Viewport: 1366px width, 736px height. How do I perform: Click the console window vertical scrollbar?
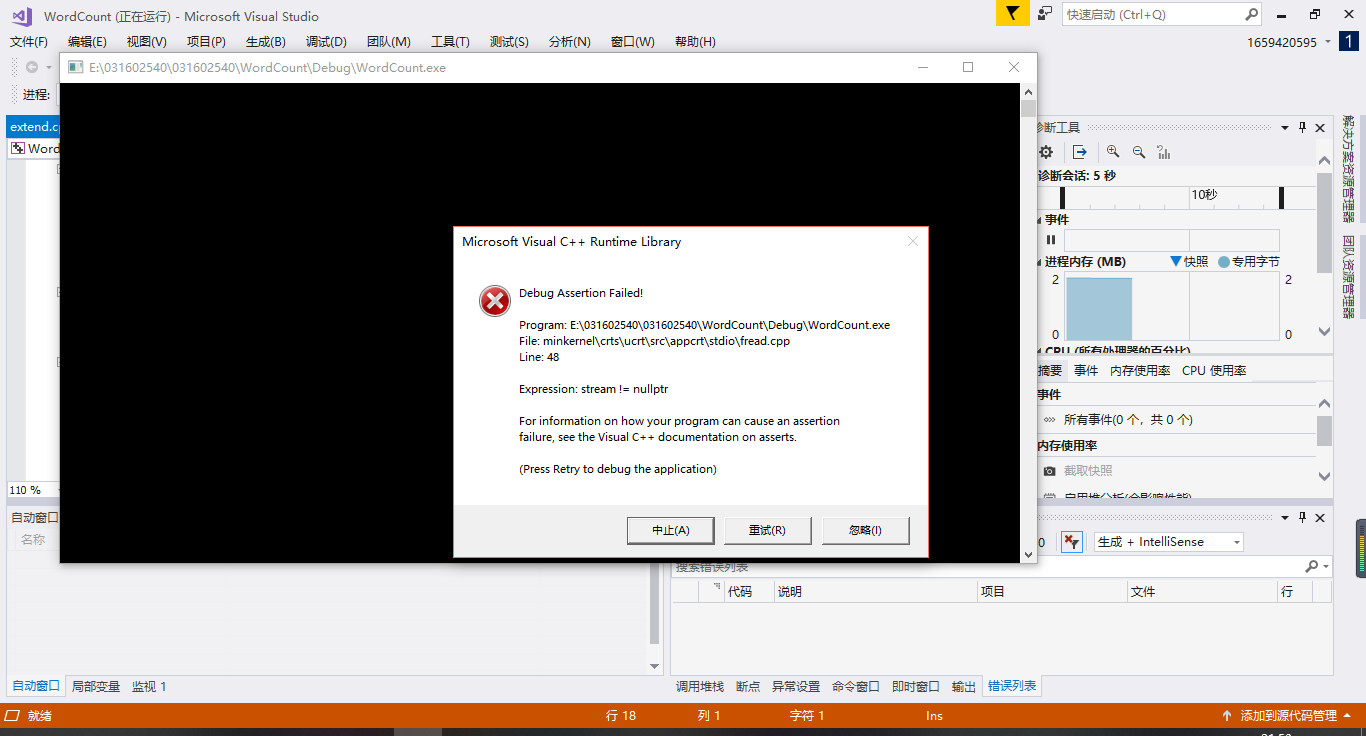[1028, 323]
